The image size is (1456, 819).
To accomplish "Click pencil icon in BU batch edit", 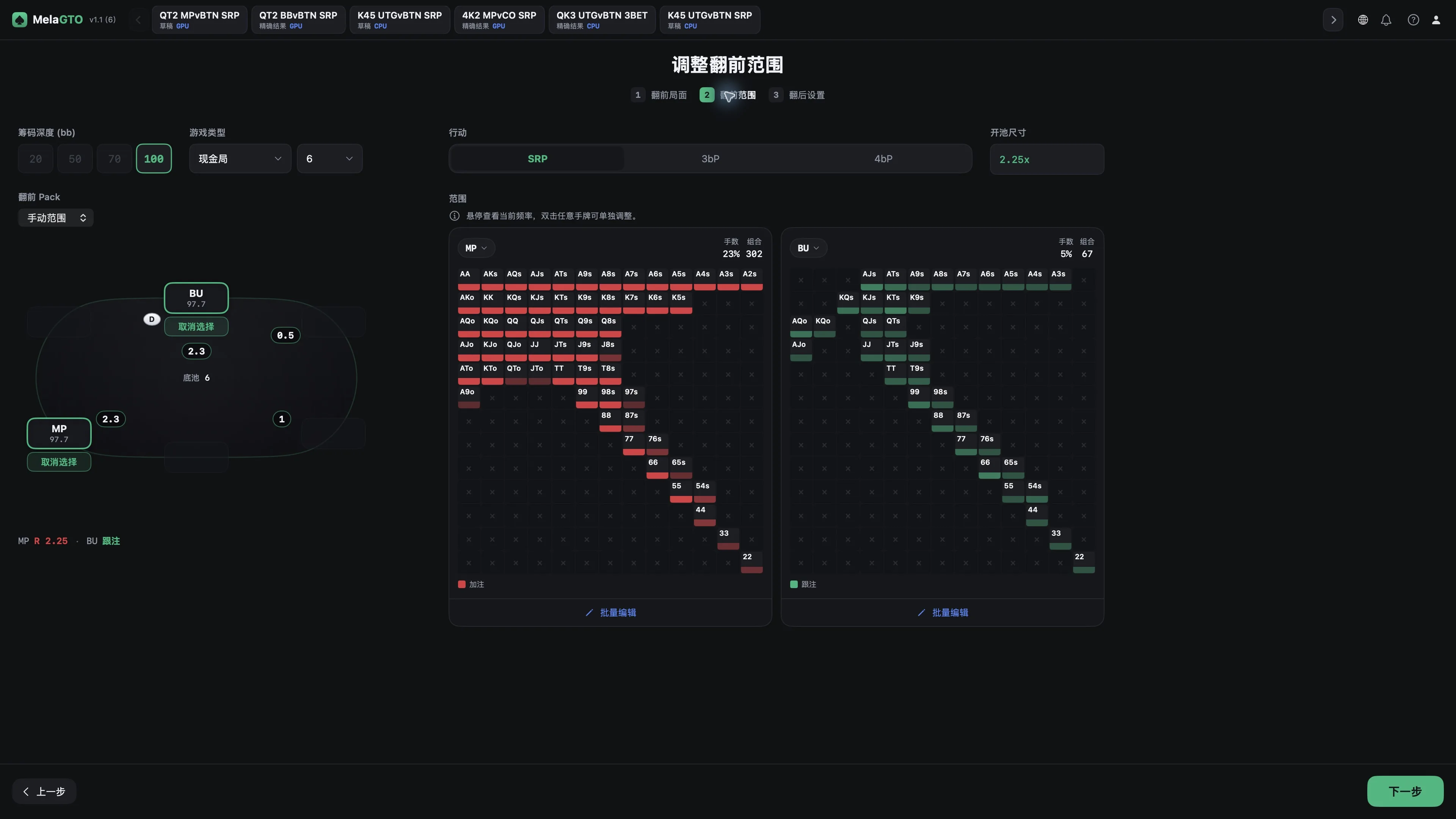I will [921, 613].
